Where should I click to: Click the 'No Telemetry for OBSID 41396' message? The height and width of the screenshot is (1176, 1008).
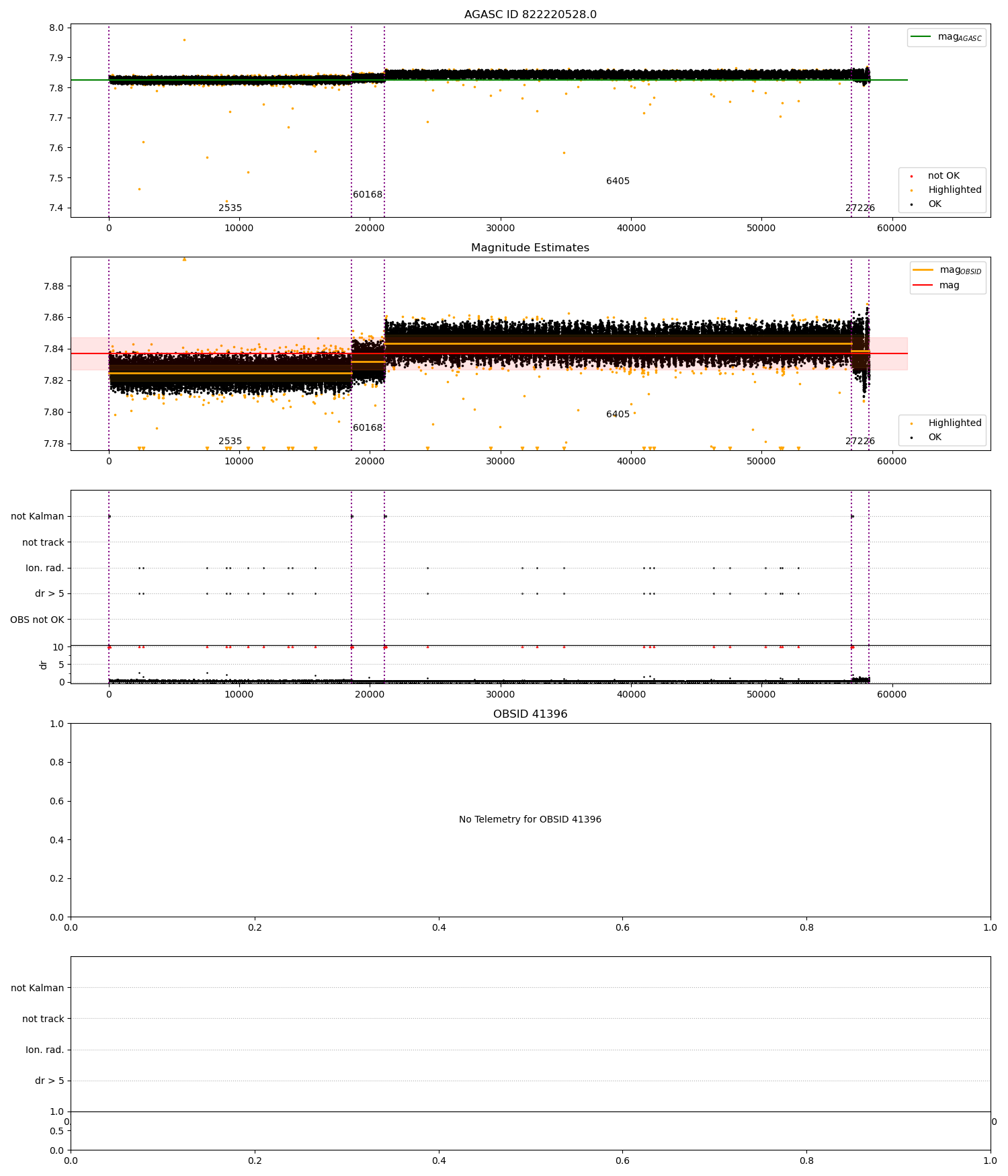click(x=530, y=820)
